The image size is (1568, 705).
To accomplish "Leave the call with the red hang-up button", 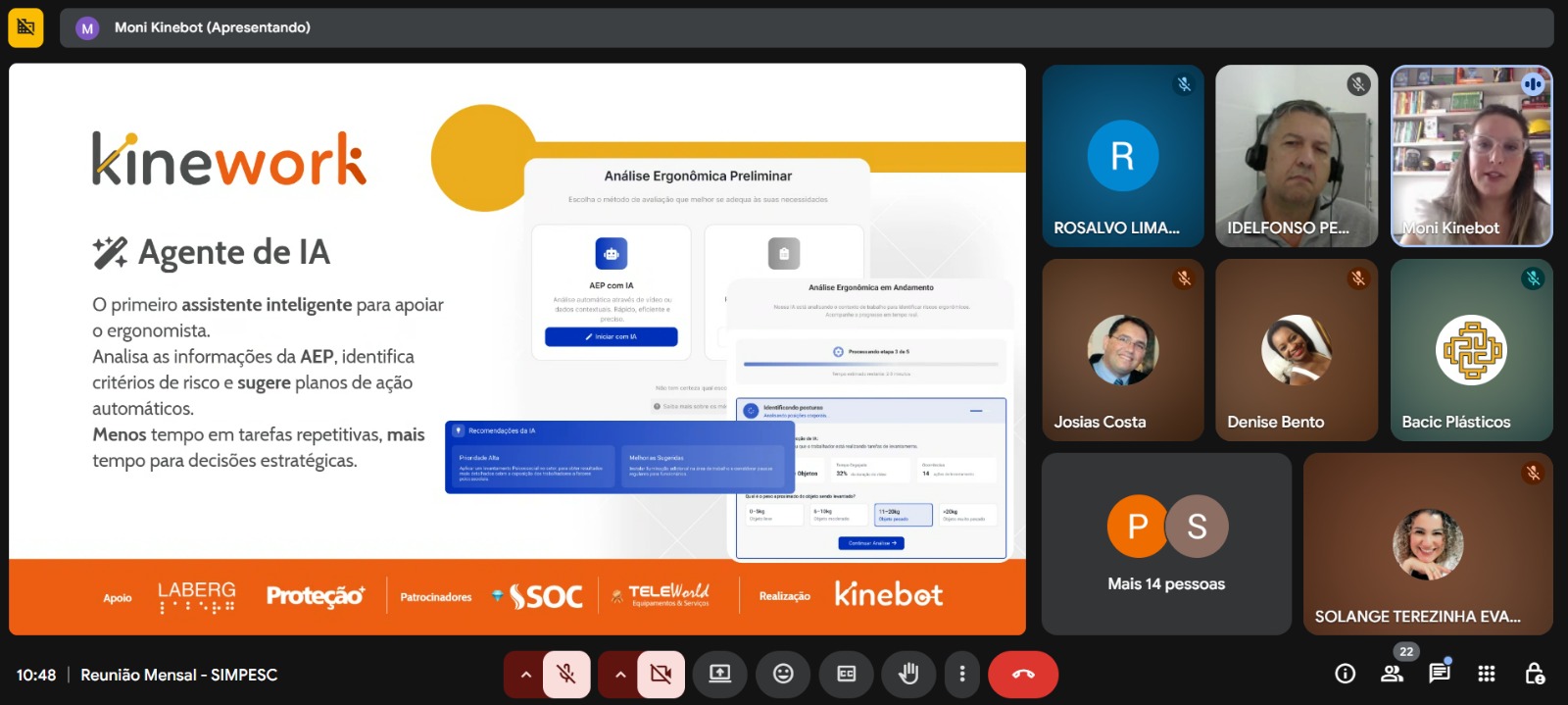I will [1023, 674].
